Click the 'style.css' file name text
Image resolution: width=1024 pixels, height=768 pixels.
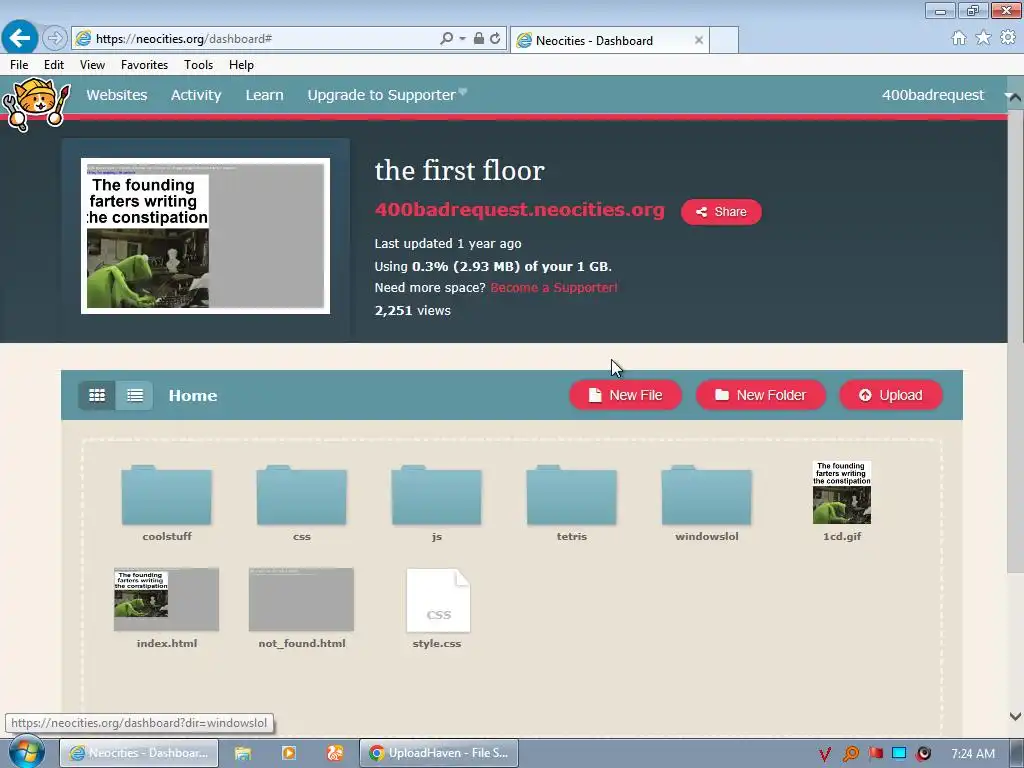click(437, 643)
